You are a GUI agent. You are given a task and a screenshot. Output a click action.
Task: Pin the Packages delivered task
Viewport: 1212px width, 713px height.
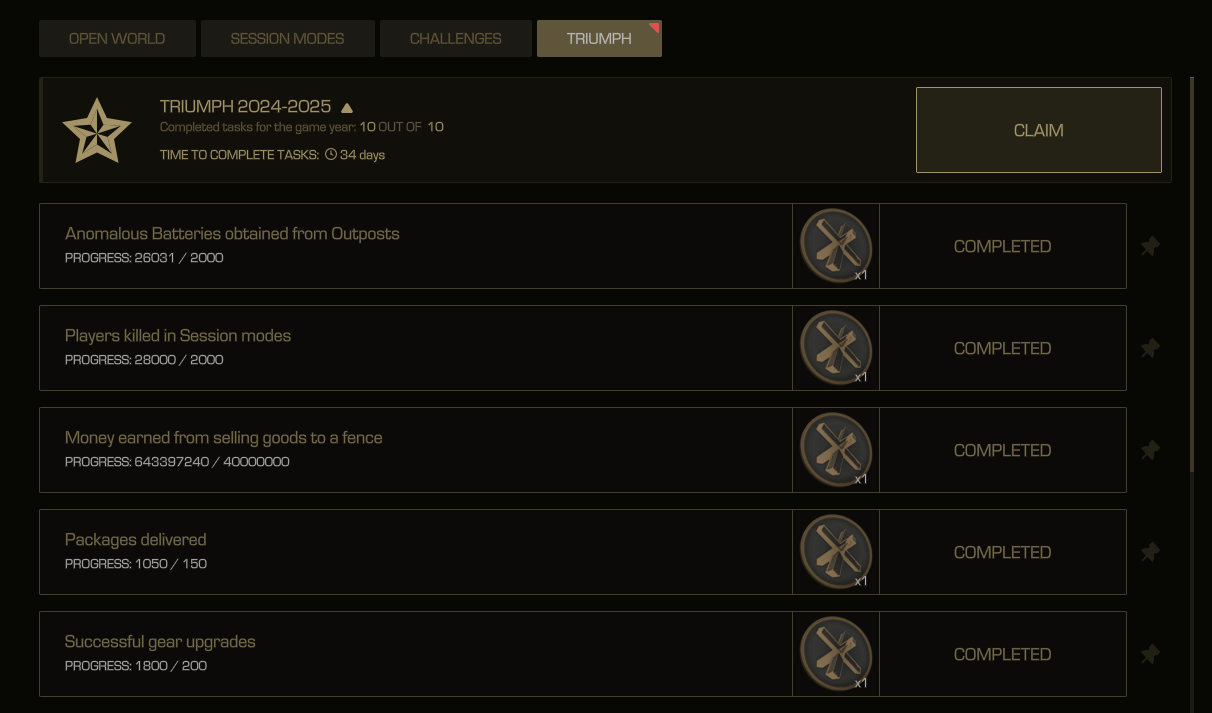click(x=1150, y=552)
